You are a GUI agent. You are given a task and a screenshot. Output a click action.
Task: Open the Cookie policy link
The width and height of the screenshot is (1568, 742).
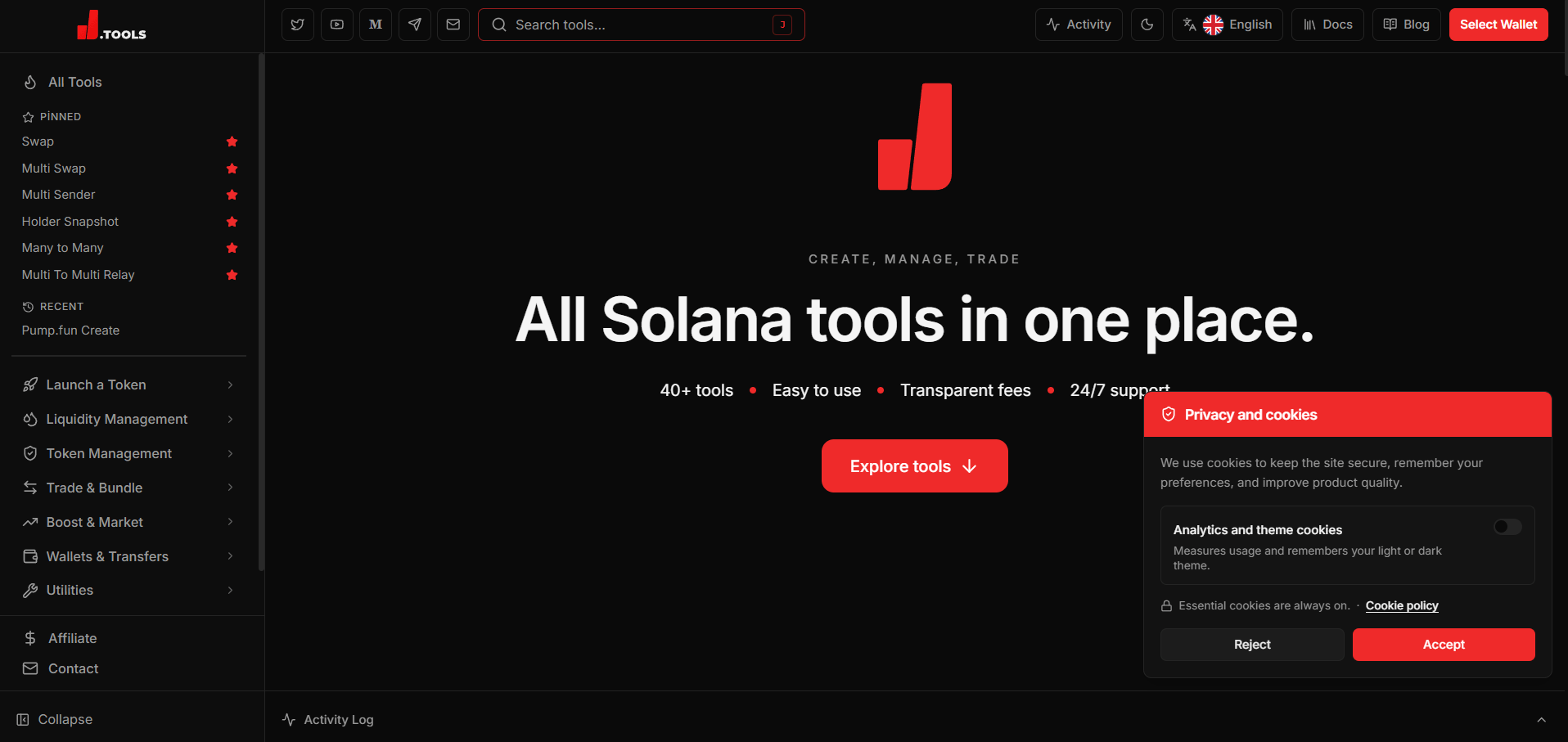click(x=1402, y=605)
